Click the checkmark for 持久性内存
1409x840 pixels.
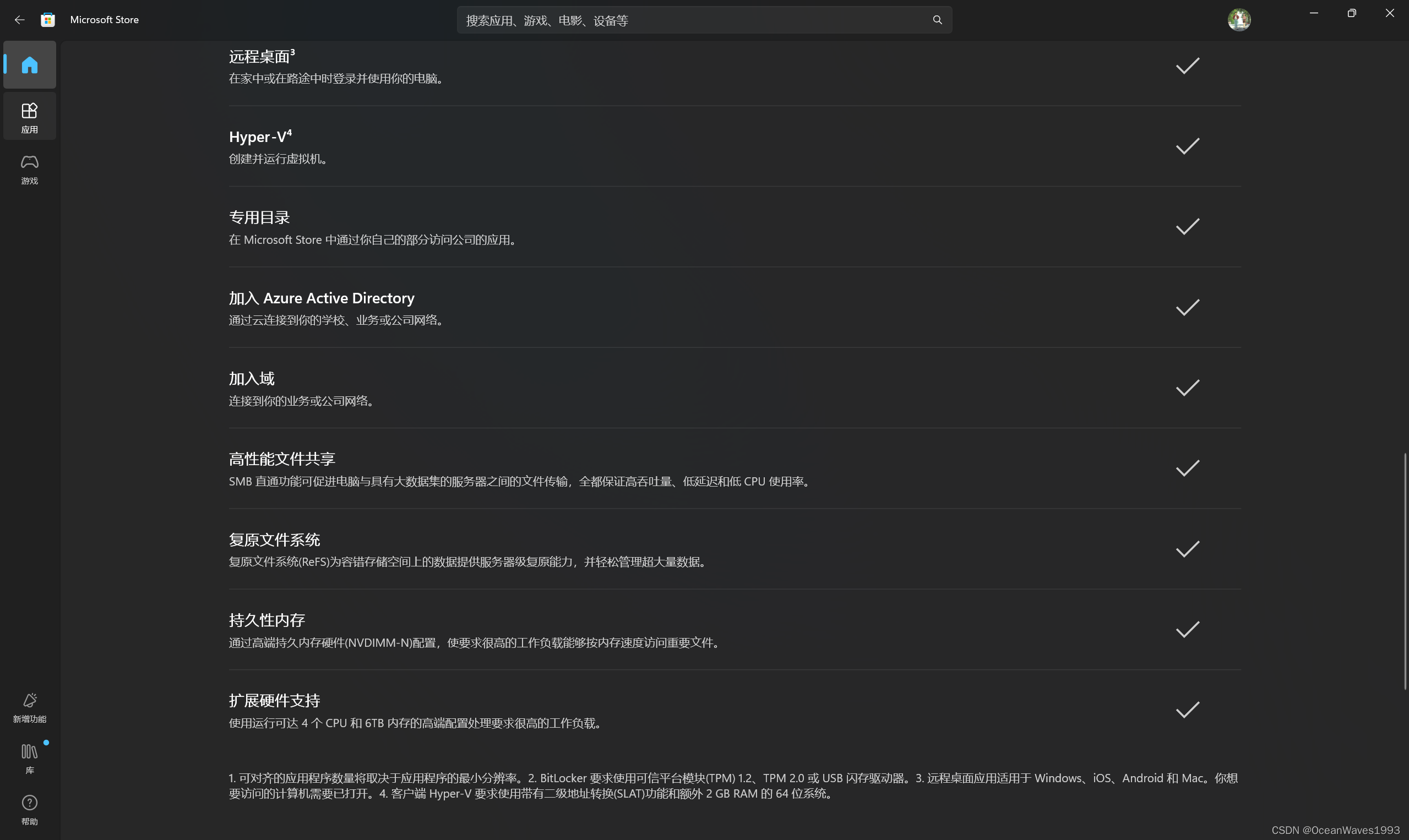[1188, 629]
